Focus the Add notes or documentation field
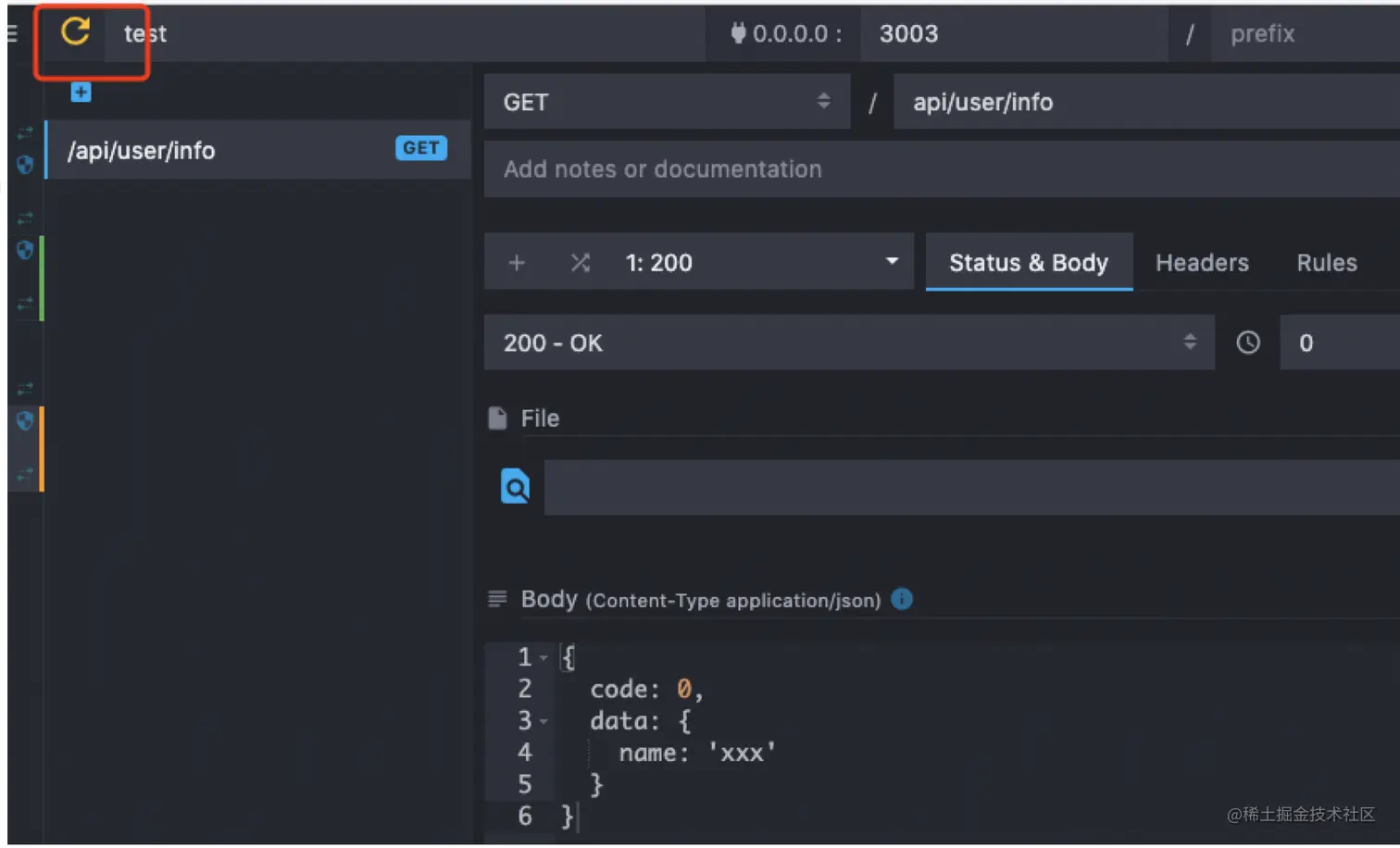 (940, 169)
